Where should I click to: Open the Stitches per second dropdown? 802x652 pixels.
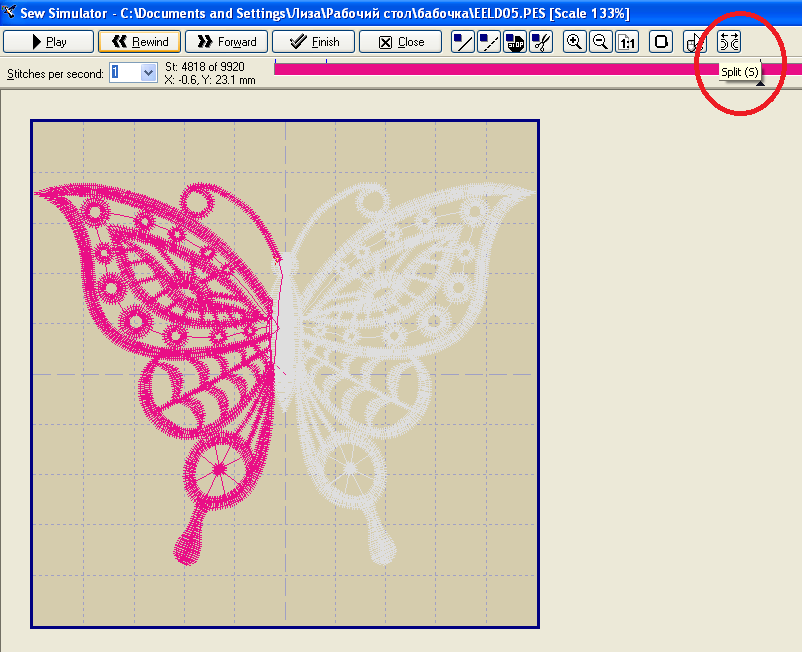(x=148, y=73)
